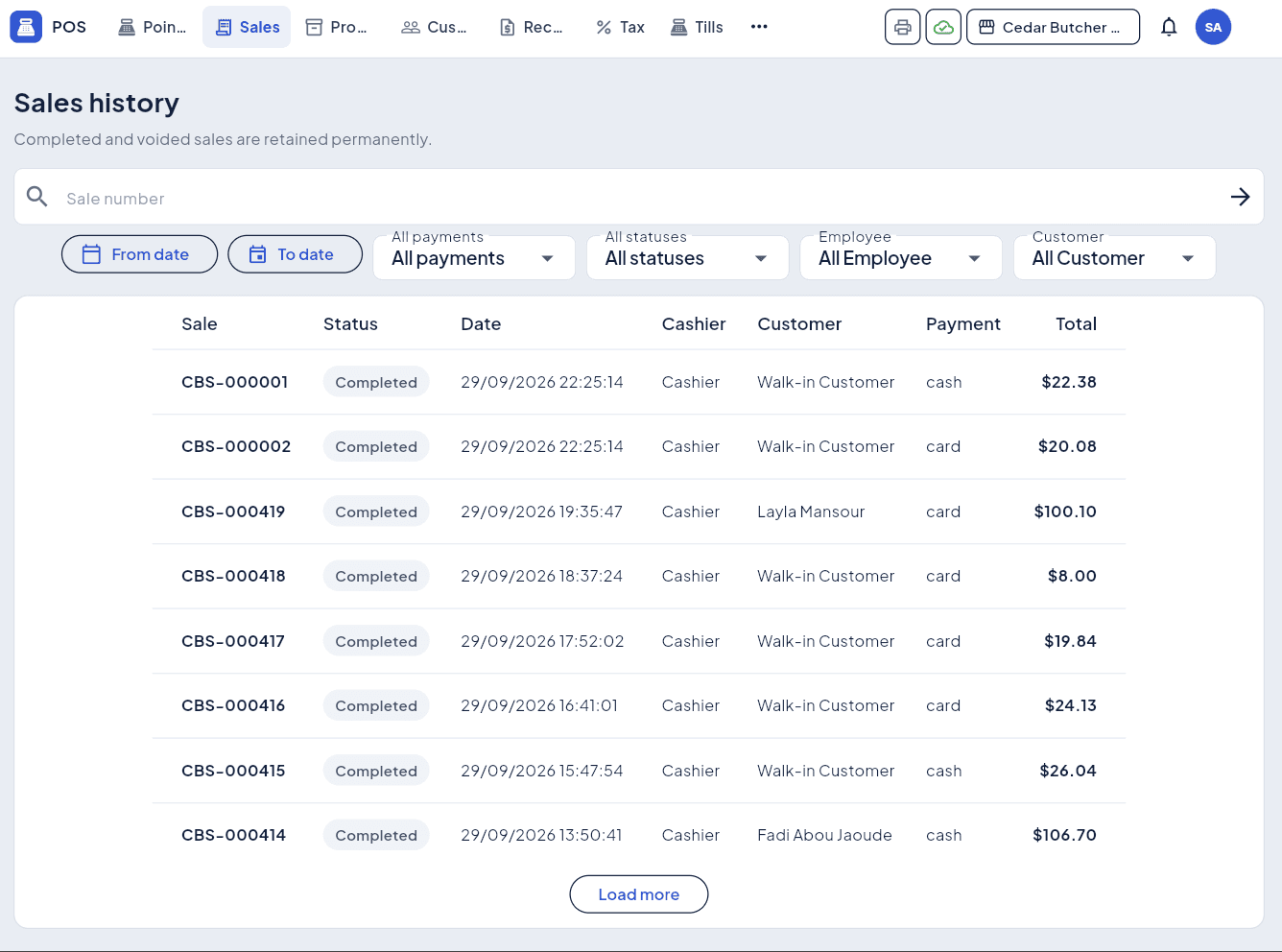
Task: Click date 29/09/2026 15:47:54
Action: click(x=542, y=771)
